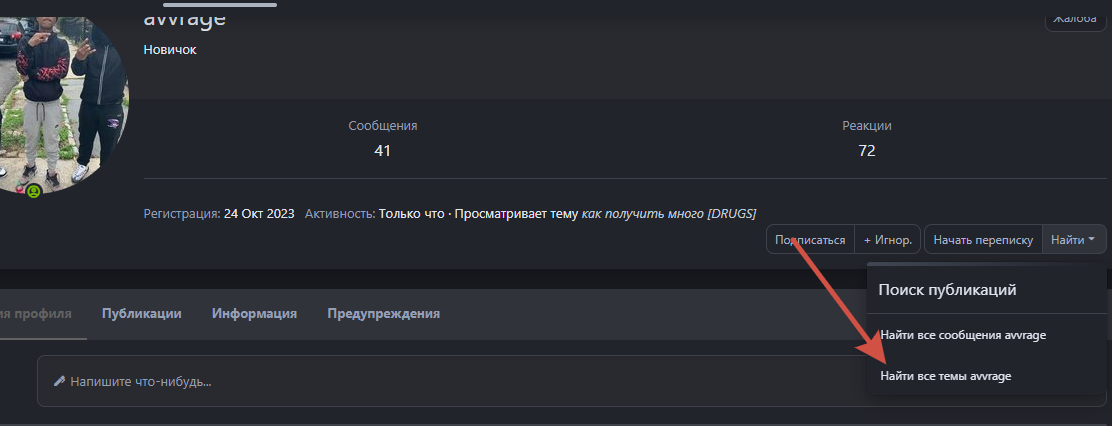Click the Сообщения count 41

382,150
